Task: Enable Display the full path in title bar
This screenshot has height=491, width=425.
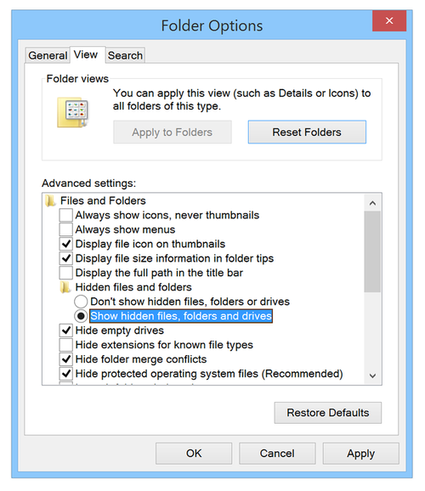Action: [66, 273]
